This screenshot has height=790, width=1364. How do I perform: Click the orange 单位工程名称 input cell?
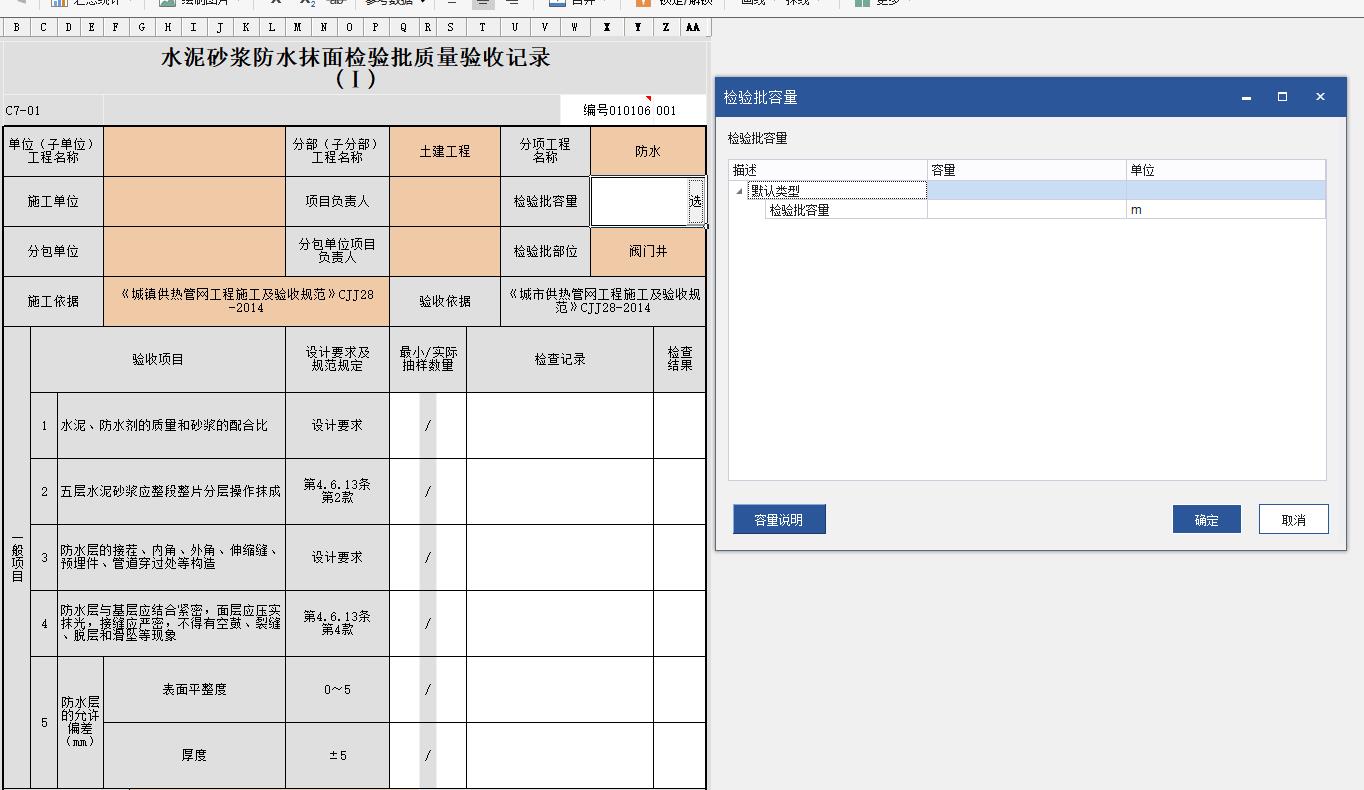pyautogui.click(x=194, y=152)
